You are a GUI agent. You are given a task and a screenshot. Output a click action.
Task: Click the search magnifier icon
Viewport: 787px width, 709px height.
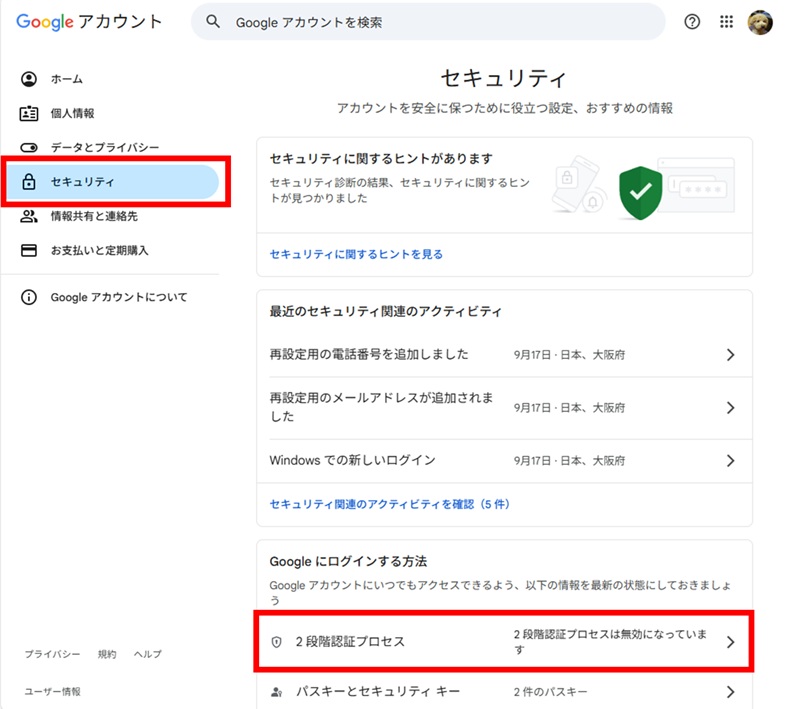click(x=212, y=22)
